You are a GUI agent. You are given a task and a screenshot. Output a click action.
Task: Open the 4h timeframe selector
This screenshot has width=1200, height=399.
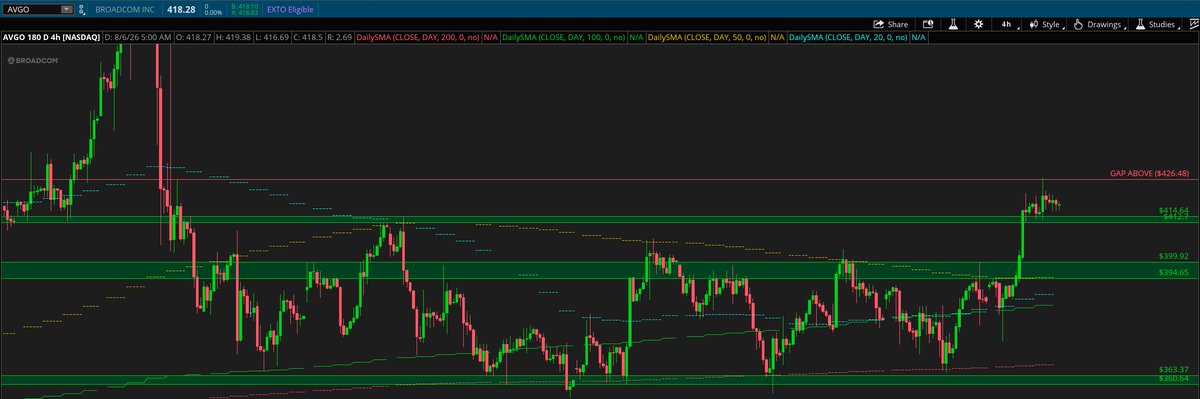click(1006, 24)
